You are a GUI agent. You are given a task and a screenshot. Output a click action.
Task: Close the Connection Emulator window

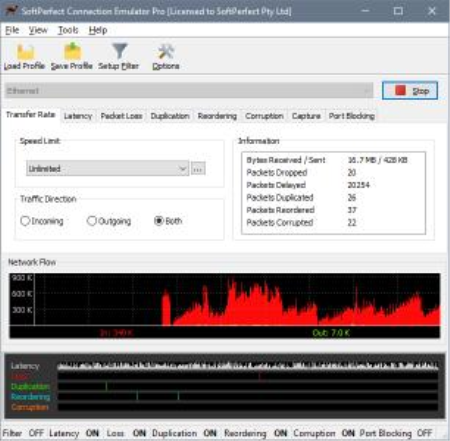point(432,11)
